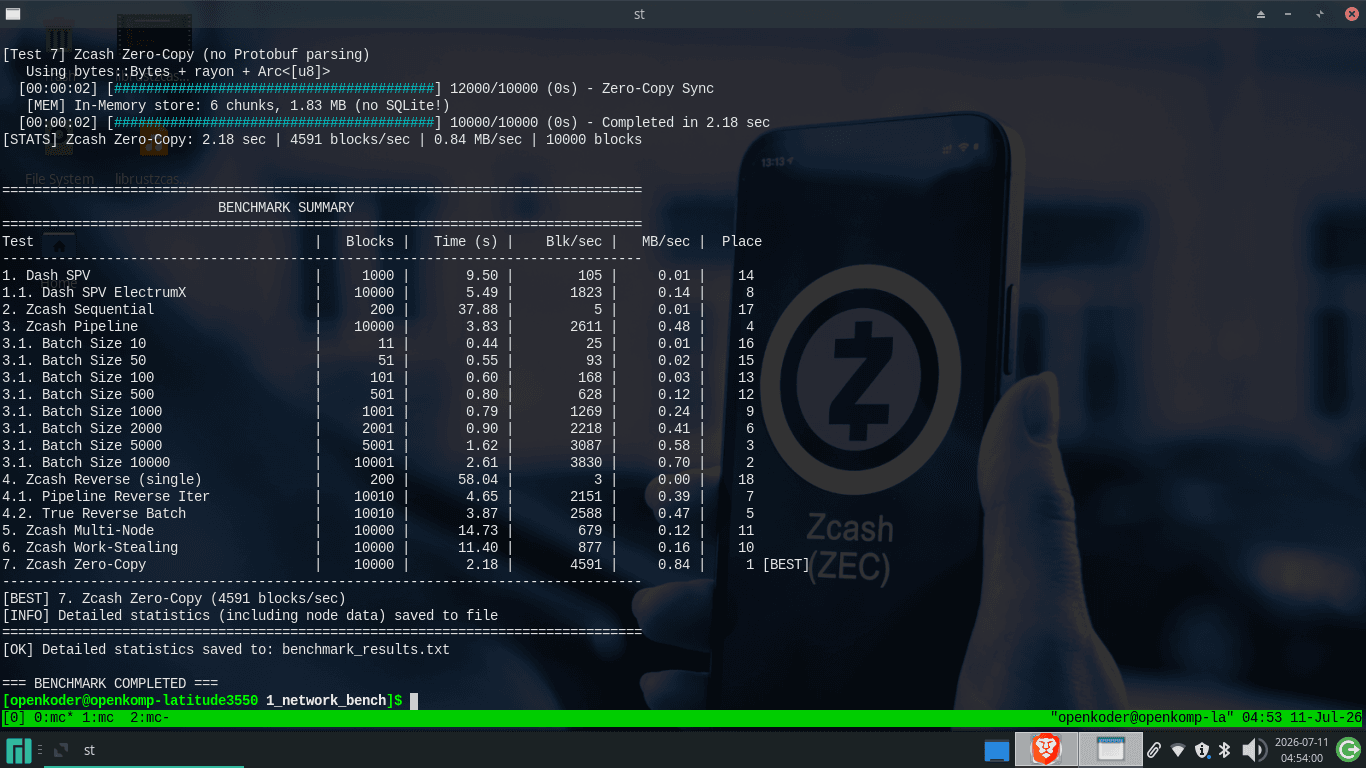
Task: Open the Wi-Fi network tray icon
Action: 1178,750
